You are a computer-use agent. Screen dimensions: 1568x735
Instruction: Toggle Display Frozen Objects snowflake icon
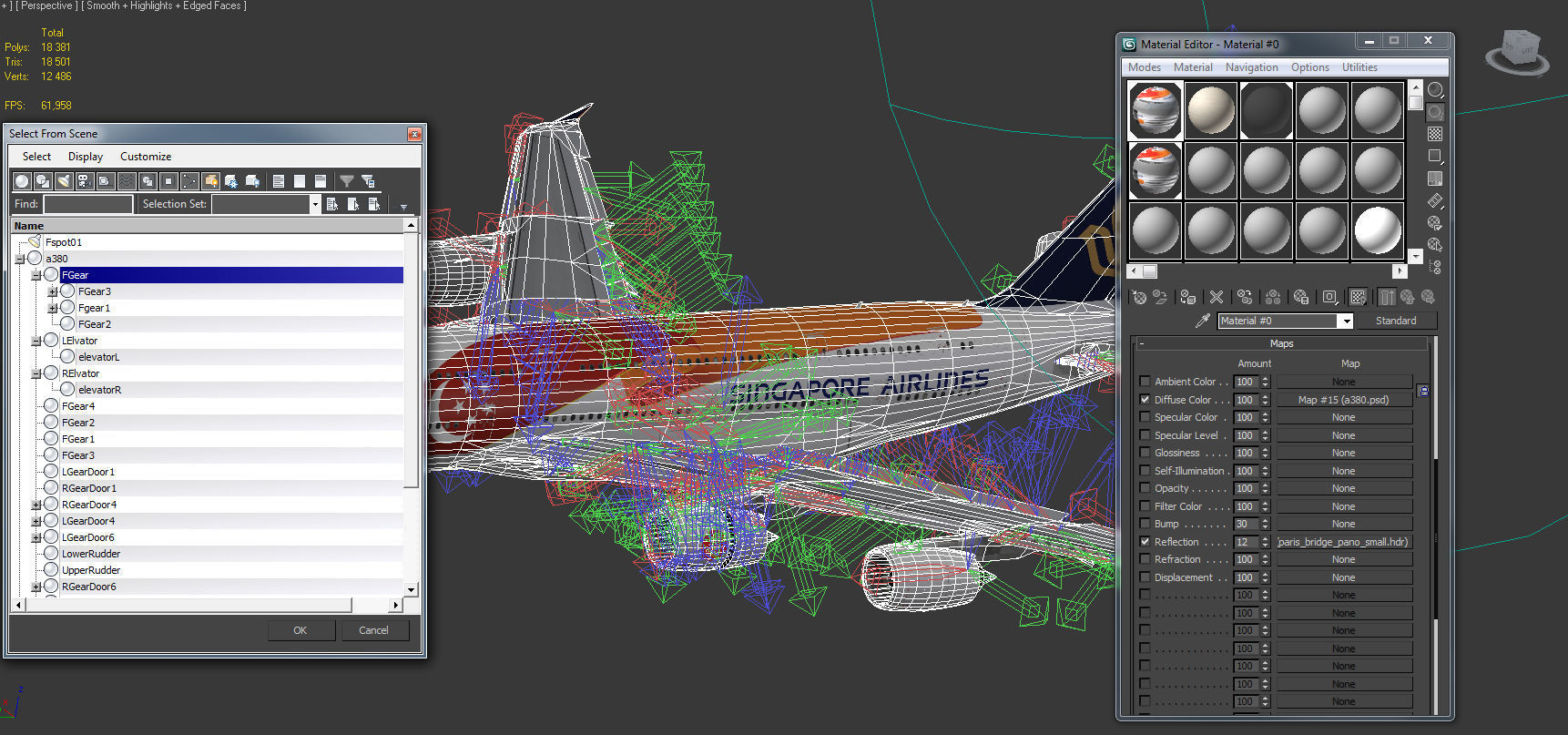231,180
